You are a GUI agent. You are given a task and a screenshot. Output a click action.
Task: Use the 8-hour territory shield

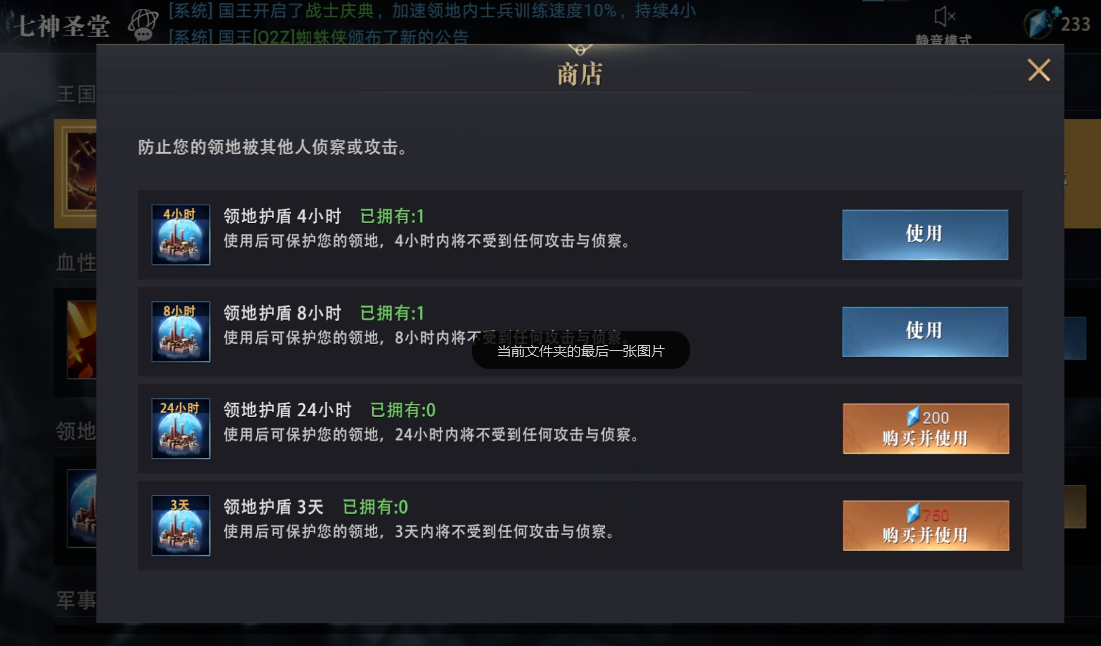pyautogui.click(x=925, y=331)
